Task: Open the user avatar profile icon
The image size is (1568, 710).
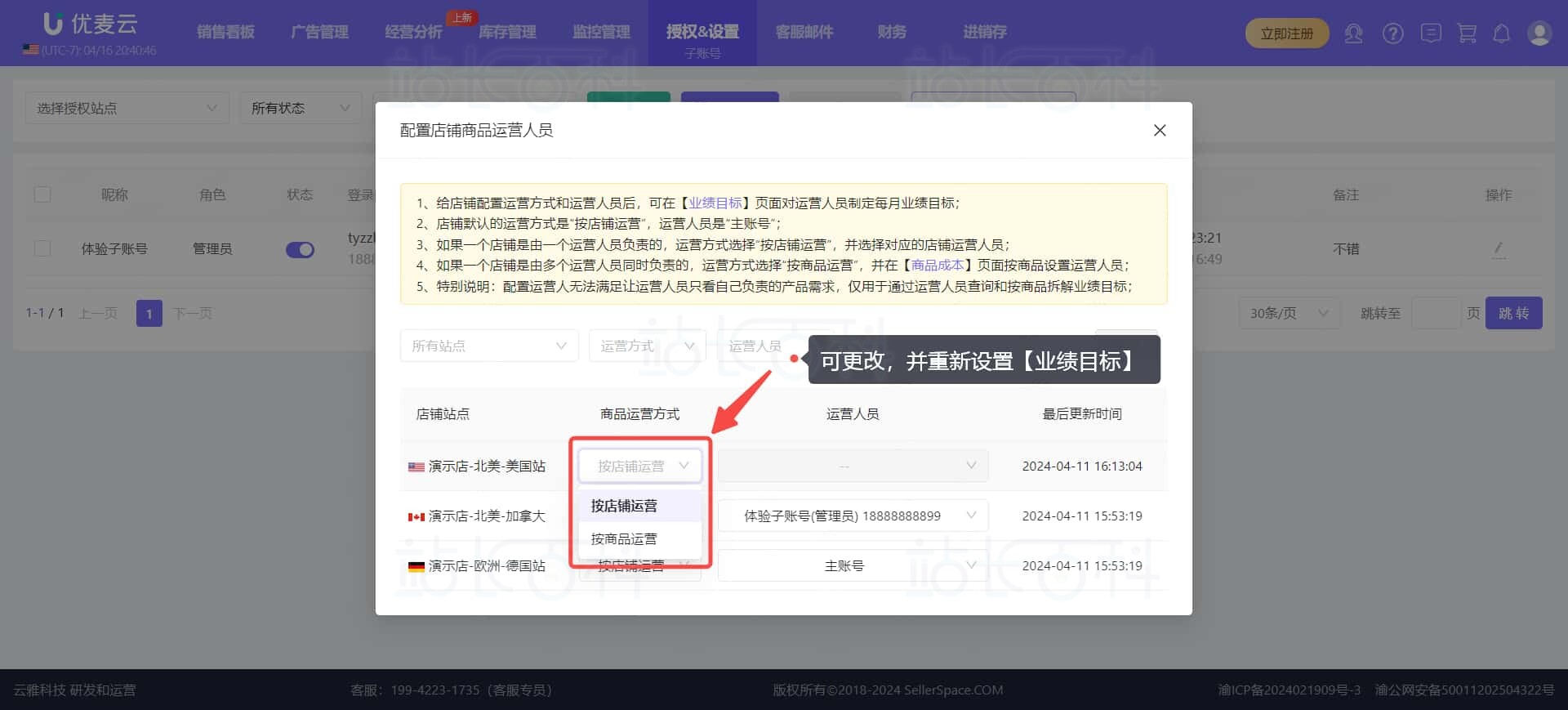Action: click(x=1539, y=33)
